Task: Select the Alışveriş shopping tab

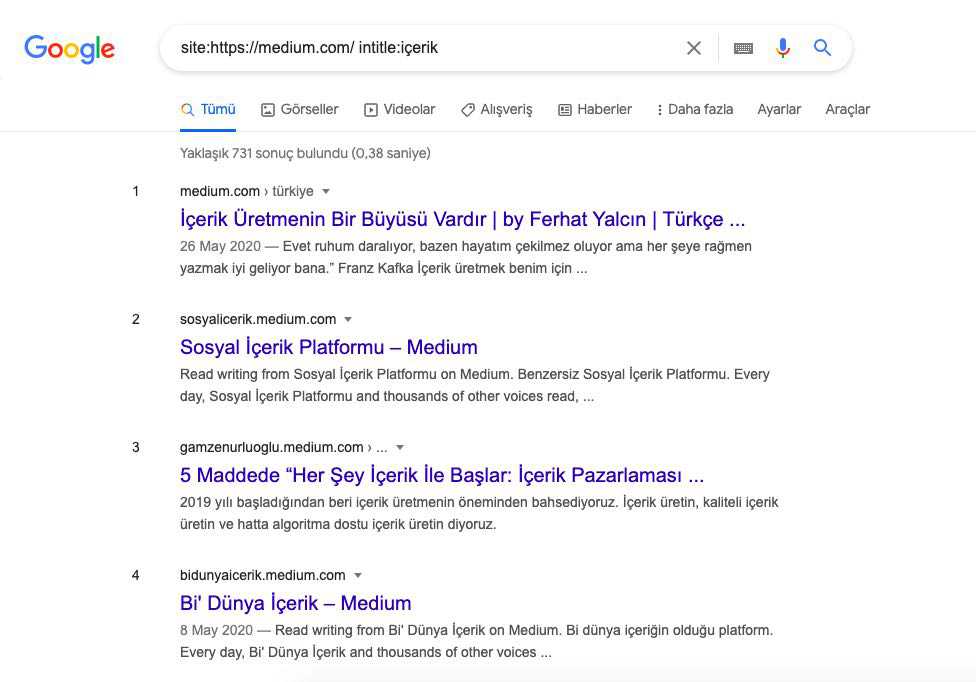Action: (497, 110)
